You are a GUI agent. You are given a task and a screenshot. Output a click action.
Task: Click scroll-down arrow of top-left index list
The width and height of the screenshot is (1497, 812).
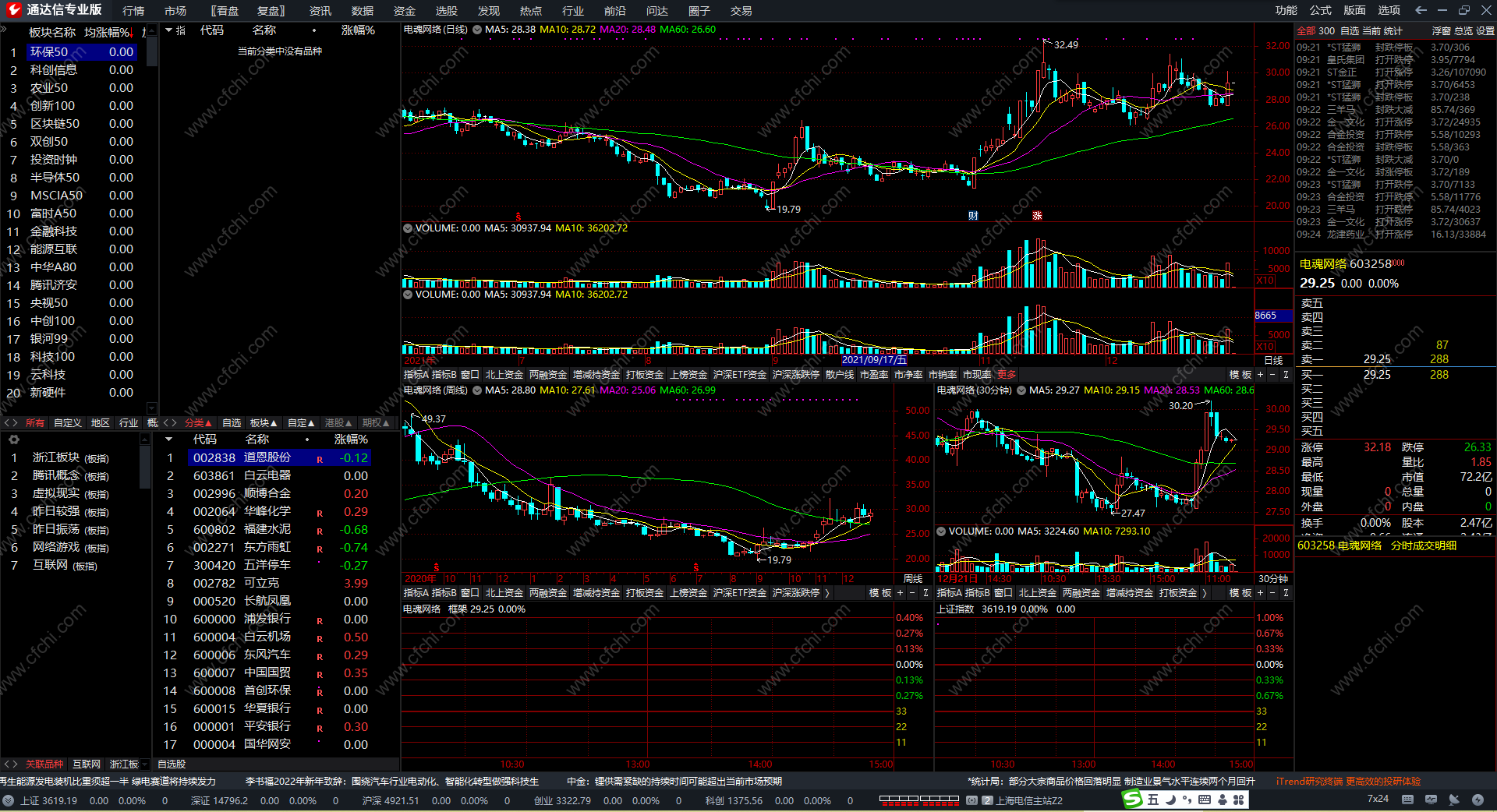152,408
